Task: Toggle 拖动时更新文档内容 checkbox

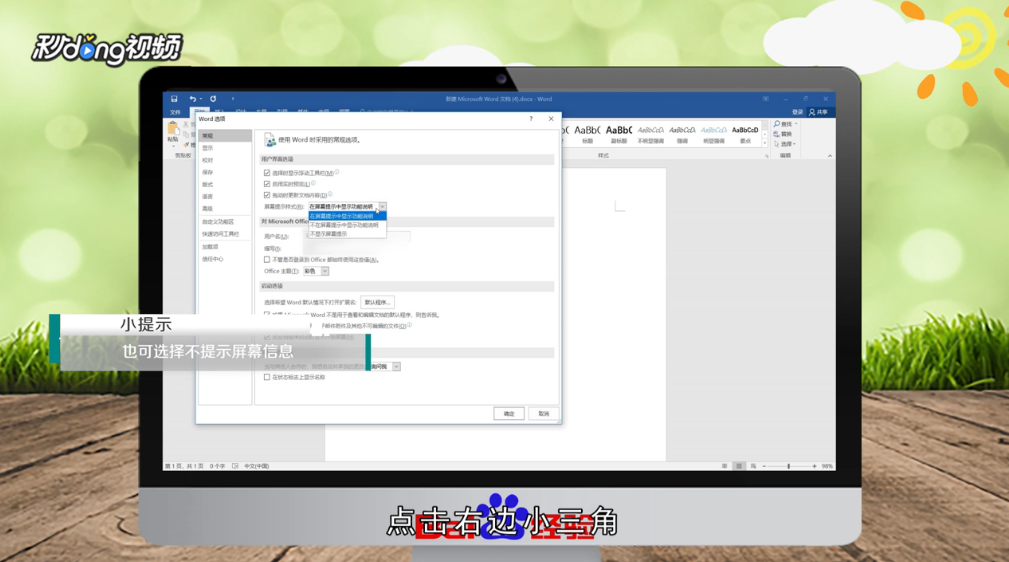Action: [x=267, y=195]
